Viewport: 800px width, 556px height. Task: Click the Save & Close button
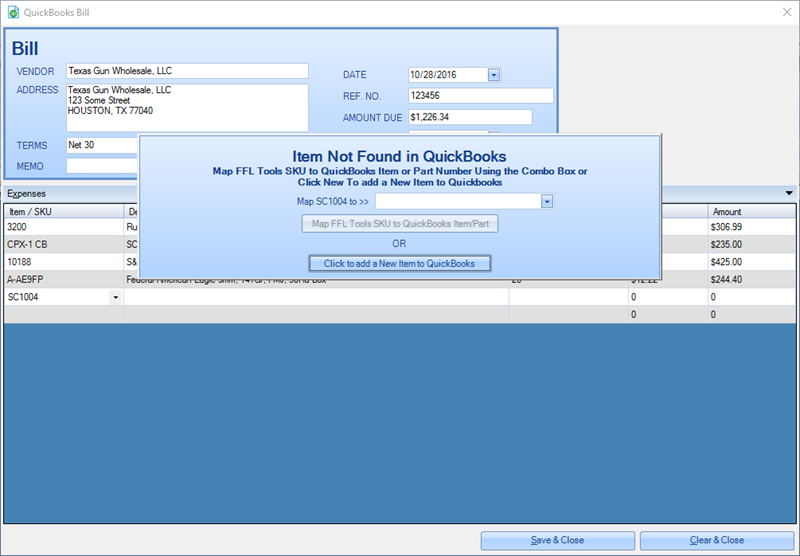pyautogui.click(x=558, y=540)
